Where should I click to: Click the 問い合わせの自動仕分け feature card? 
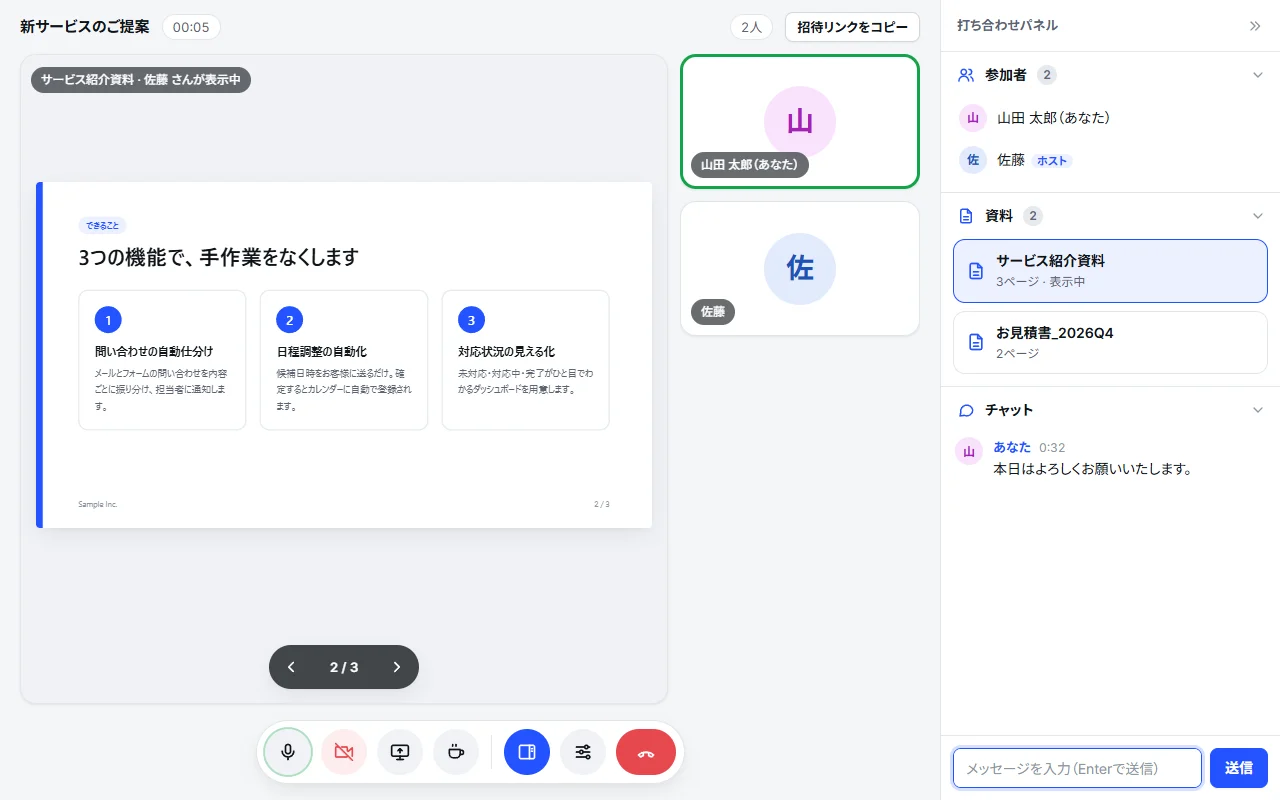click(162, 360)
